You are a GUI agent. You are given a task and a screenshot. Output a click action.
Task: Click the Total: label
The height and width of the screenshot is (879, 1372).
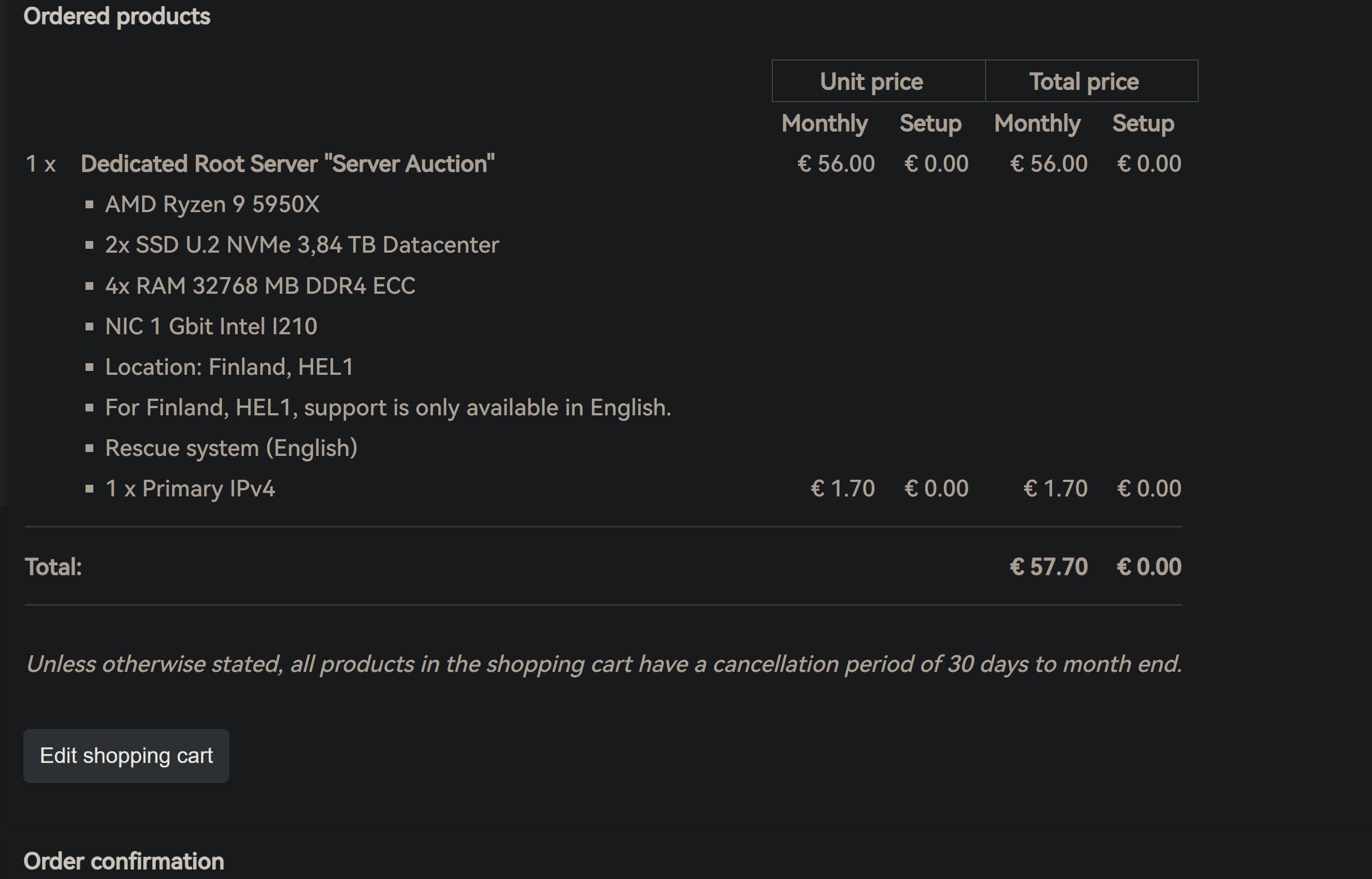click(x=53, y=567)
